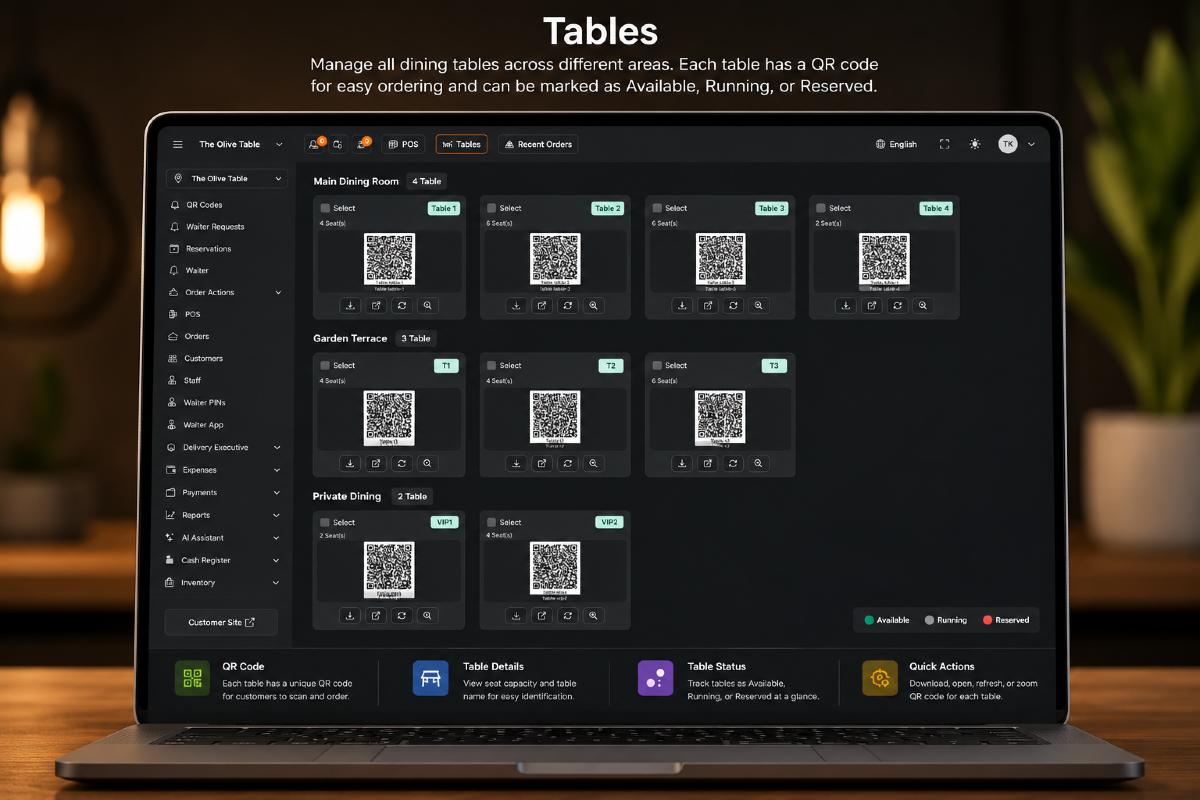Expand the Expenses submenu
Viewport: 1200px width, 800px height.
click(x=277, y=470)
